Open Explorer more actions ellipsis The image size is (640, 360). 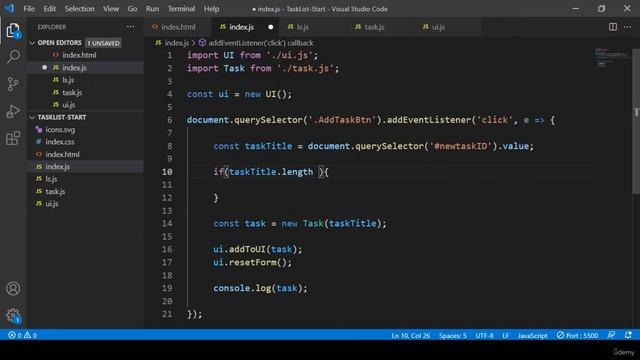click(x=130, y=27)
